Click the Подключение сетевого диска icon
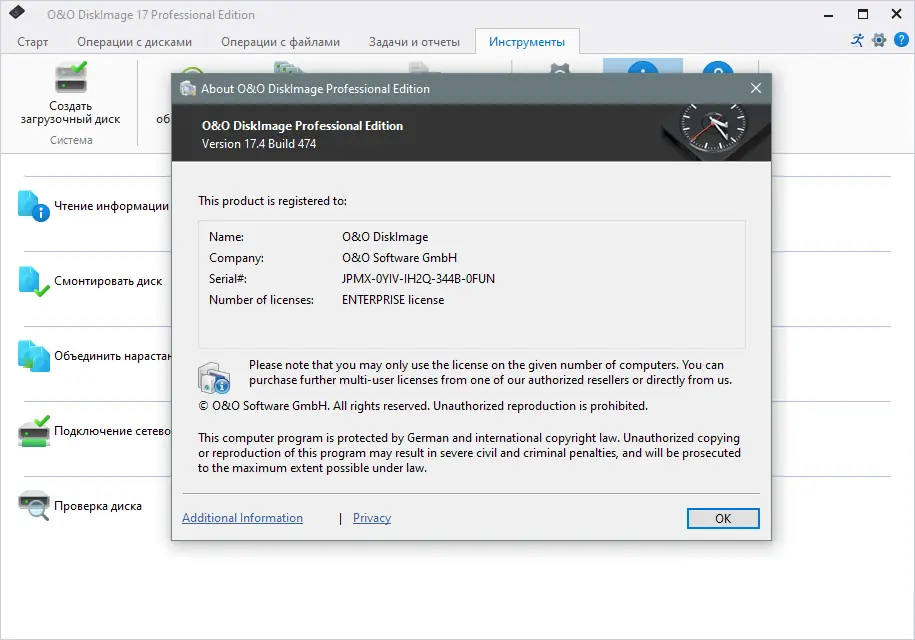 33,431
